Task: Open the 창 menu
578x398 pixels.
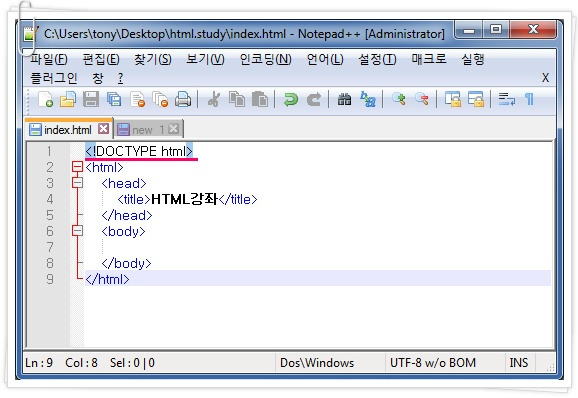Action: click(x=98, y=78)
